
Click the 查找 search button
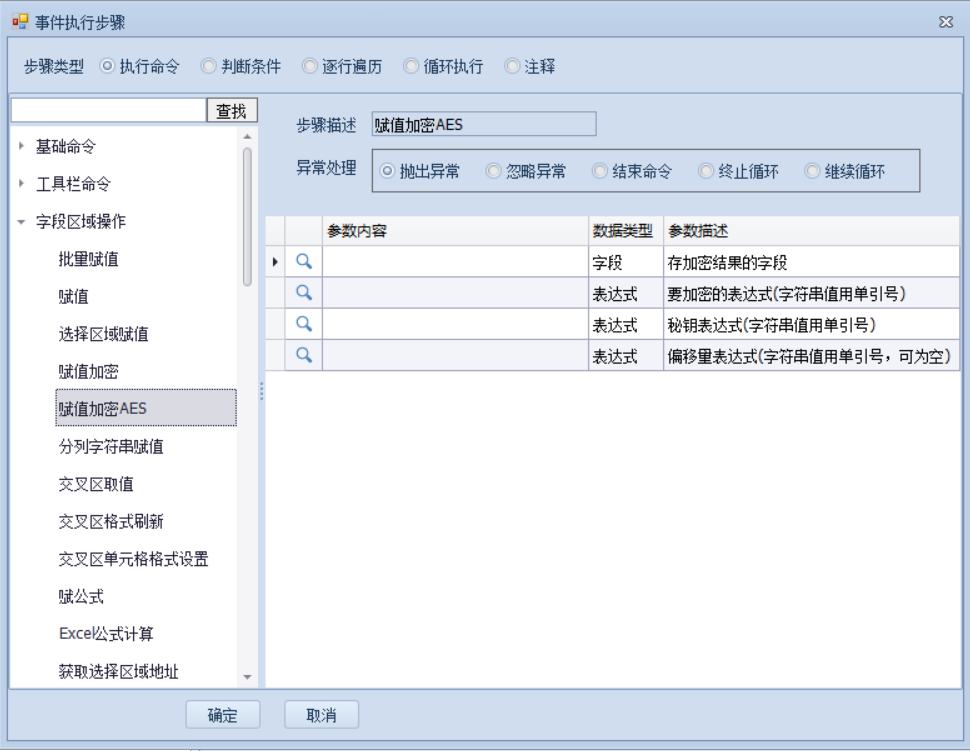[x=231, y=111]
